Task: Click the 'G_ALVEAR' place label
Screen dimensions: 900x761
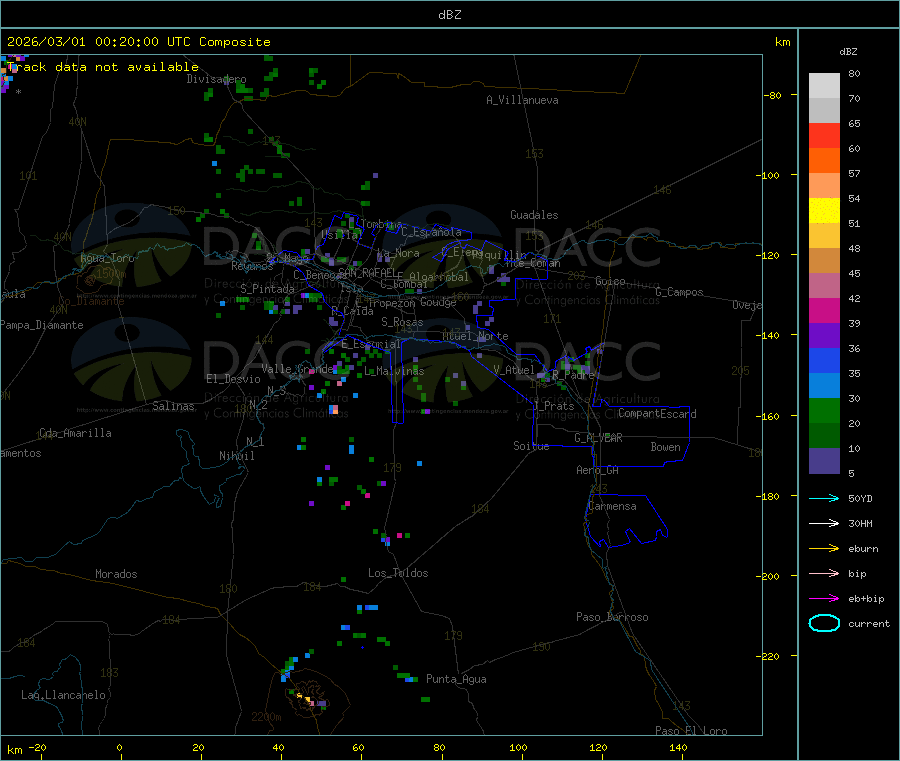Action: pyautogui.click(x=598, y=438)
